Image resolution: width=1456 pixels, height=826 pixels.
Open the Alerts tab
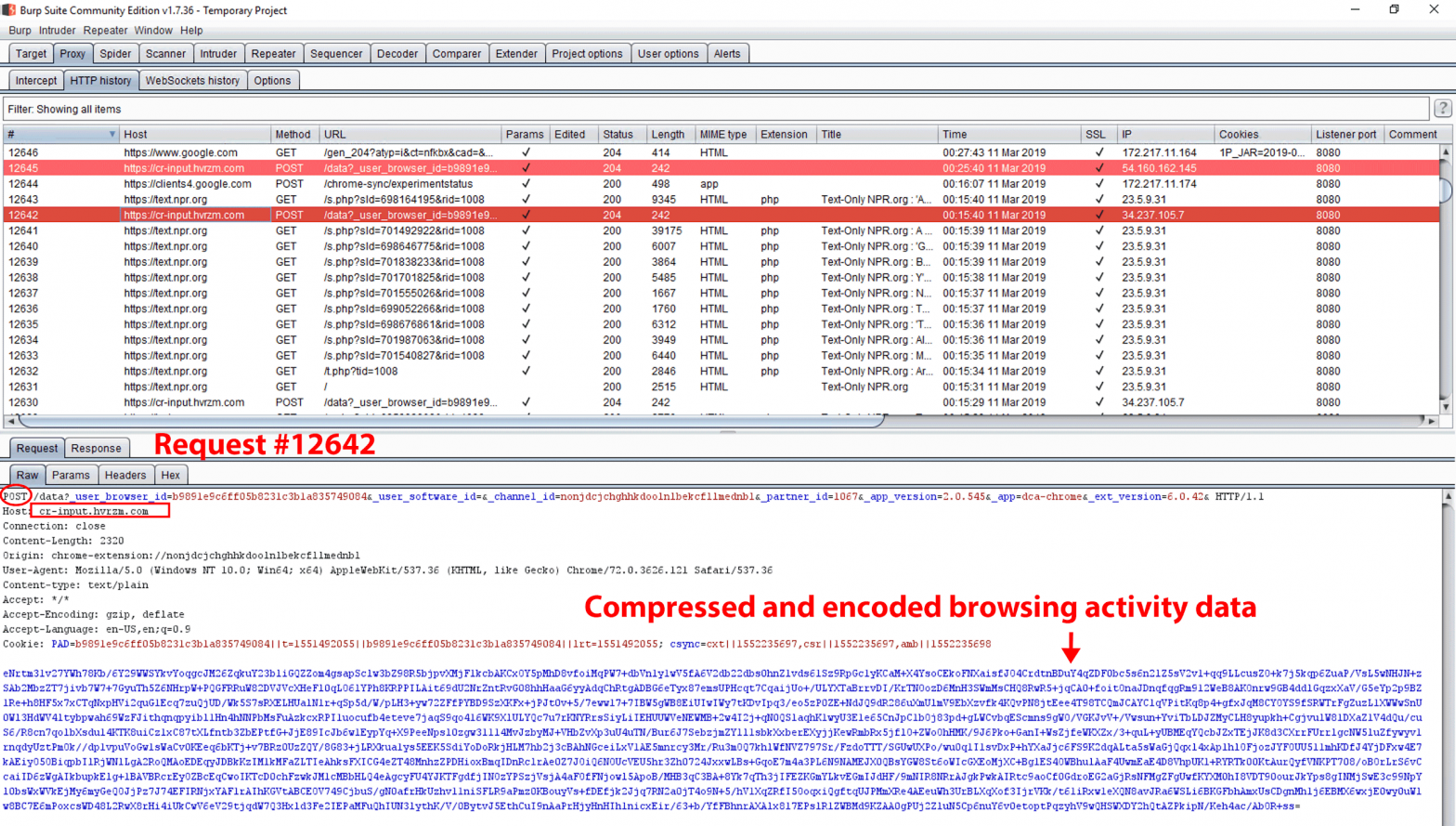click(x=727, y=54)
